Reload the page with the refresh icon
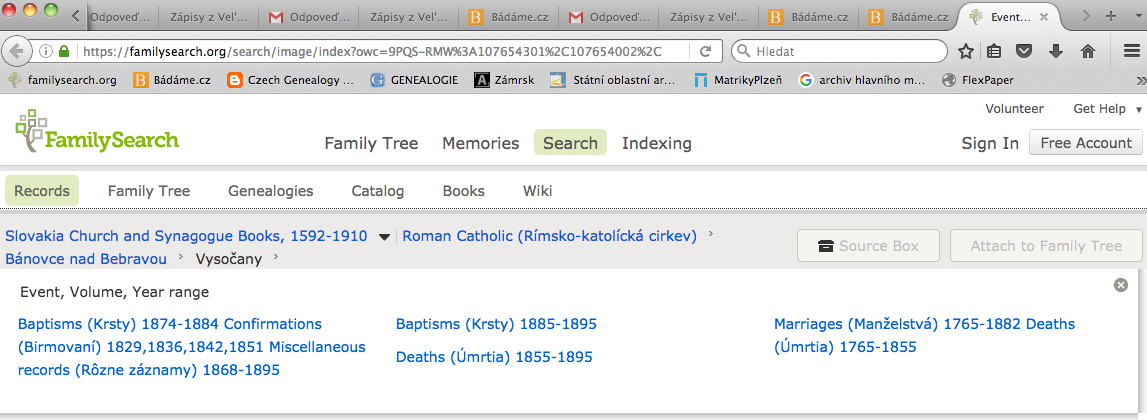Screen dimensions: 1147x420 705,51
